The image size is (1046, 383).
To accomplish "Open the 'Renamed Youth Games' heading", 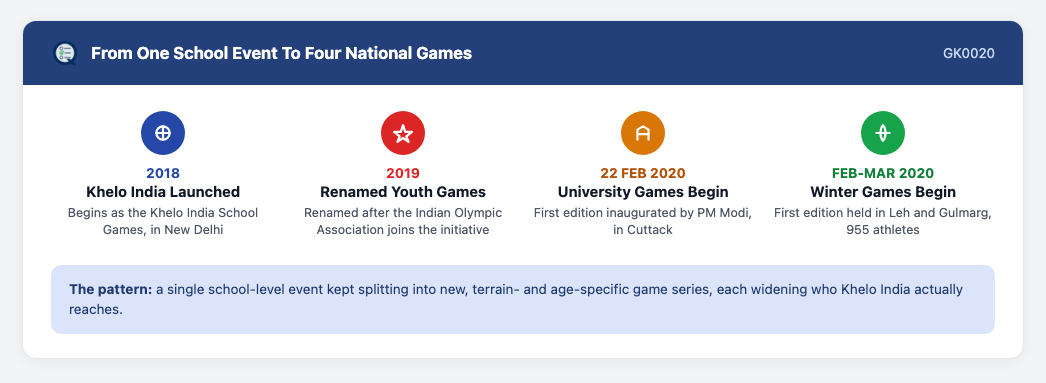I will pos(403,192).
